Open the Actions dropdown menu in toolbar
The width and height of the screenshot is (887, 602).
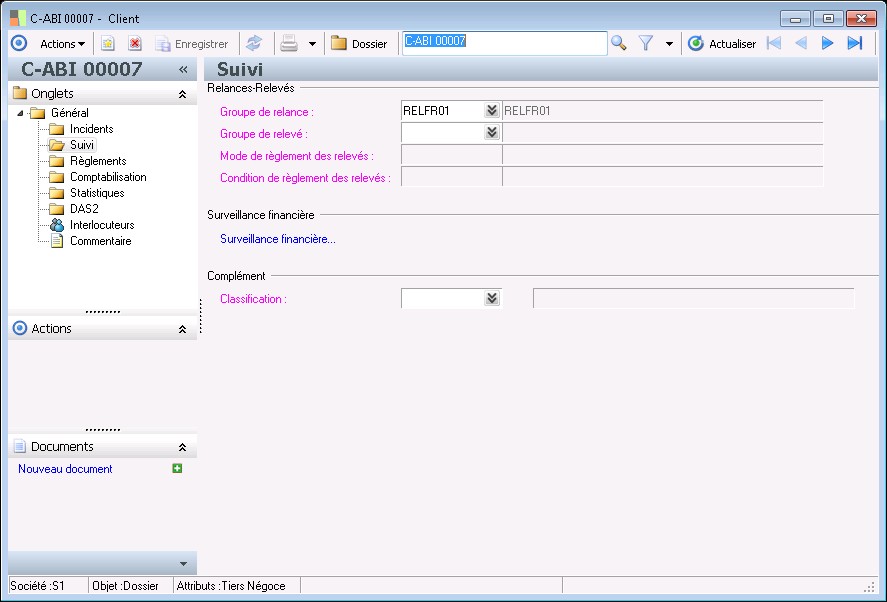[62, 44]
